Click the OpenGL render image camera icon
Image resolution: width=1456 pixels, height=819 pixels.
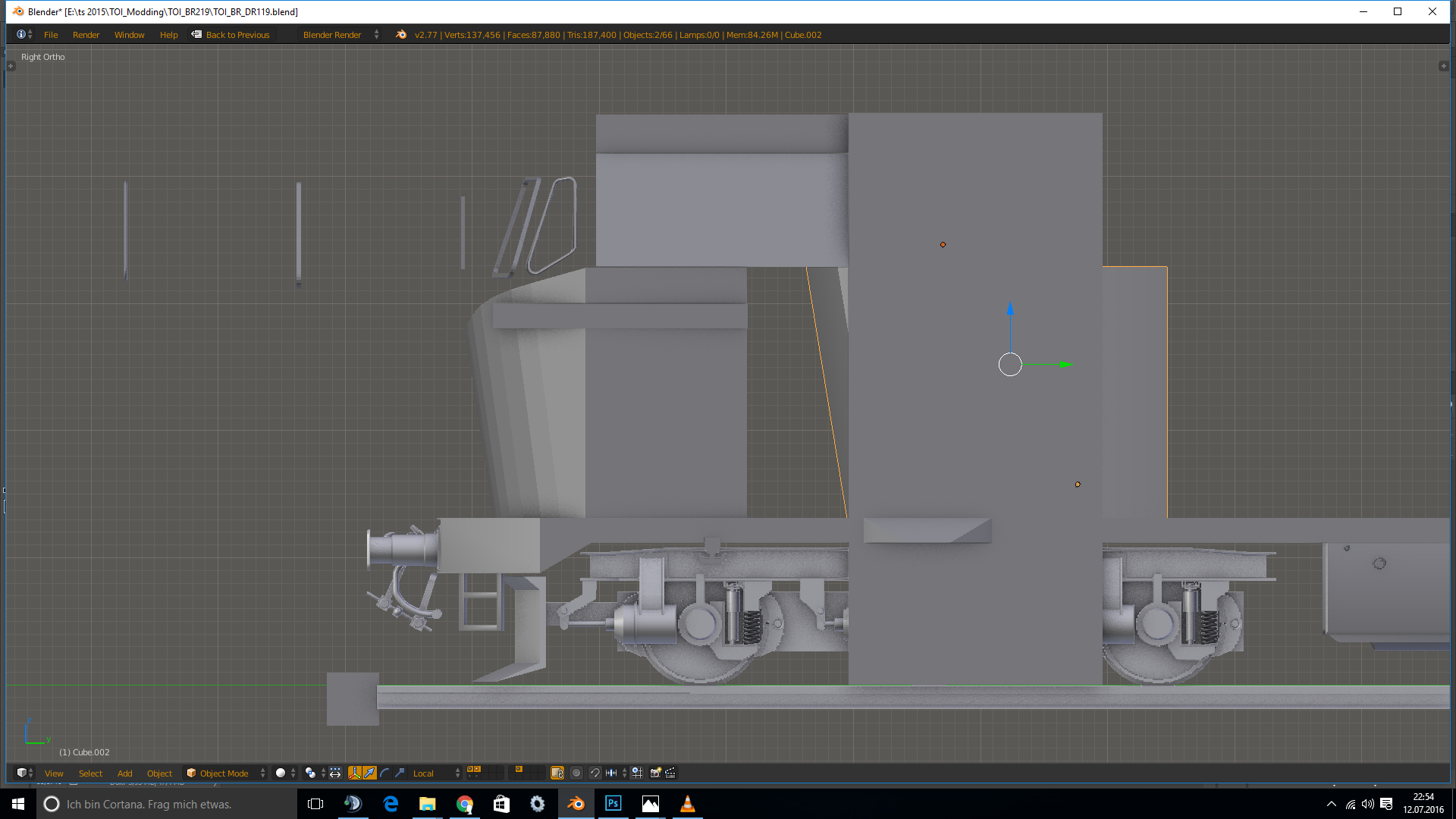(655, 773)
